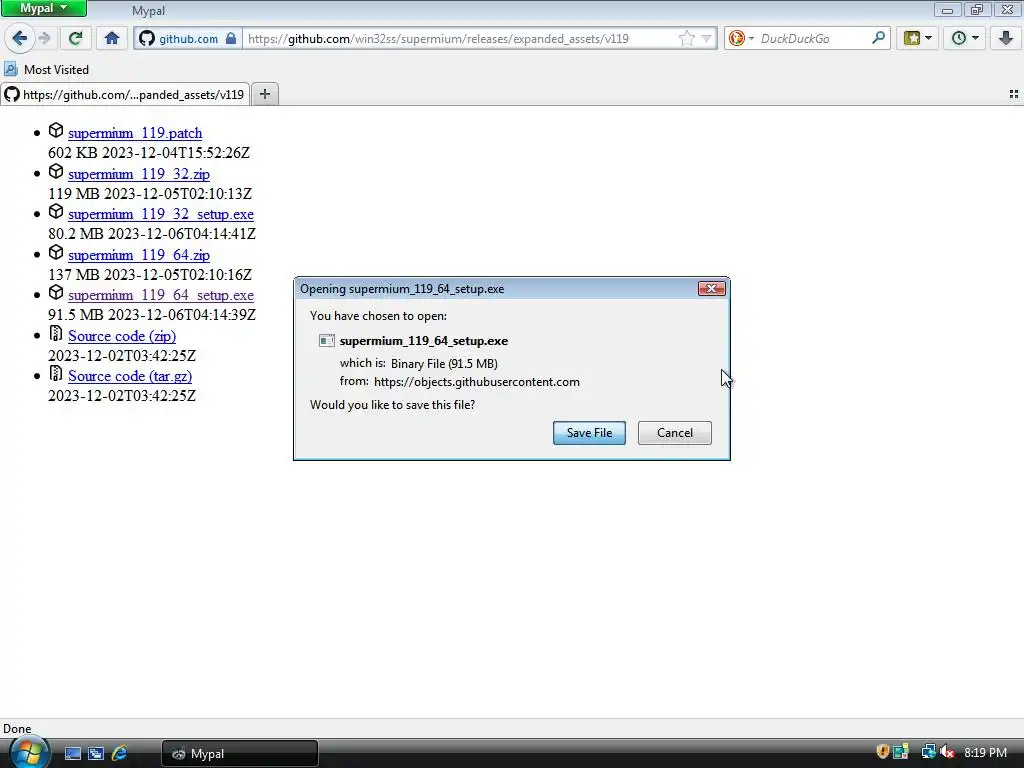Open the DuckDuckGo search engine selector
1024x768 pixels.
pyautogui.click(x=741, y=39)
